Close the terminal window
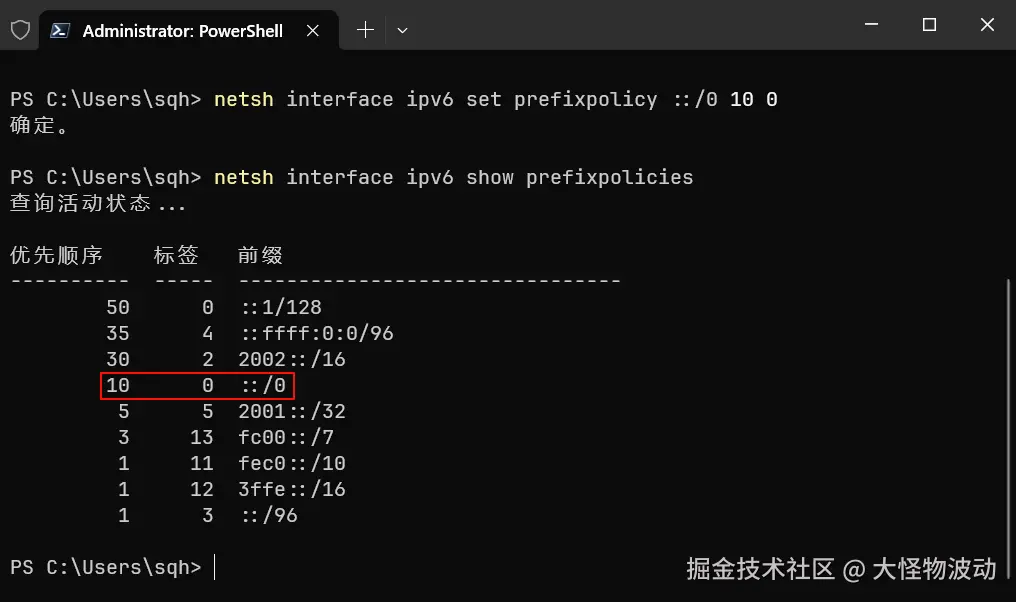Image resolution: width=1016 pixels, height=602 pixels. point(987,25)
